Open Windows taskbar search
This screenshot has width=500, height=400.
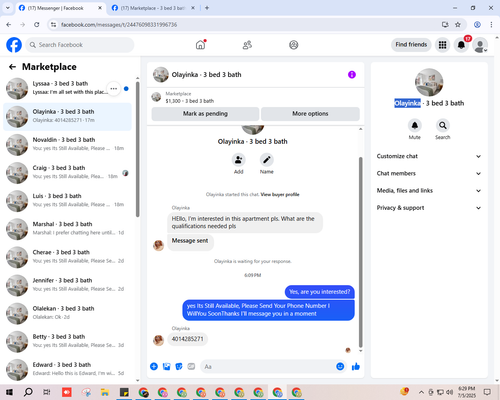[x=28, y=392]
